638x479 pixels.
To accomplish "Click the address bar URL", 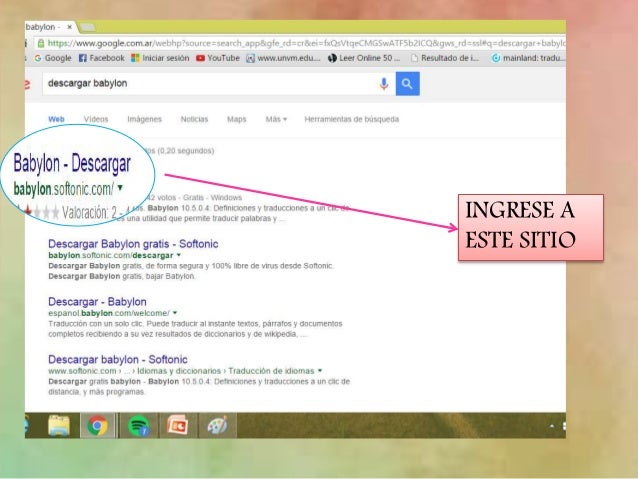I will click(x=305, y=43).
